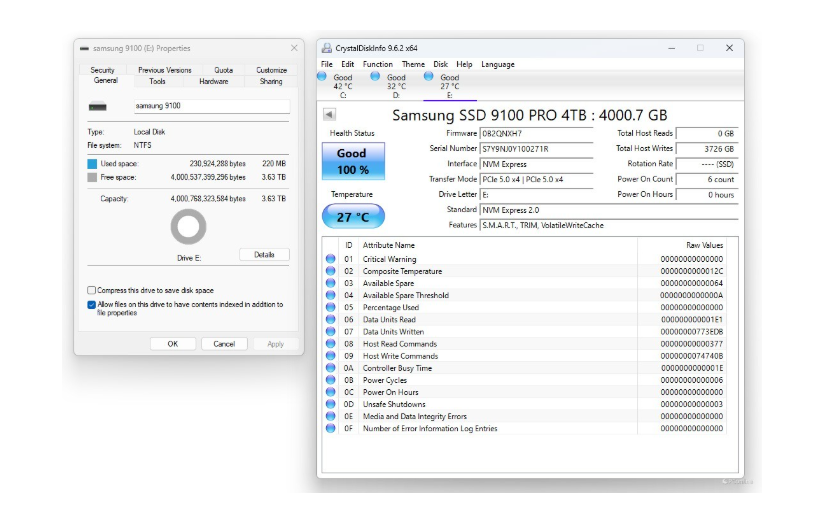Click the disk usage donut chart

pyautogui.click(x=188, y=227)
